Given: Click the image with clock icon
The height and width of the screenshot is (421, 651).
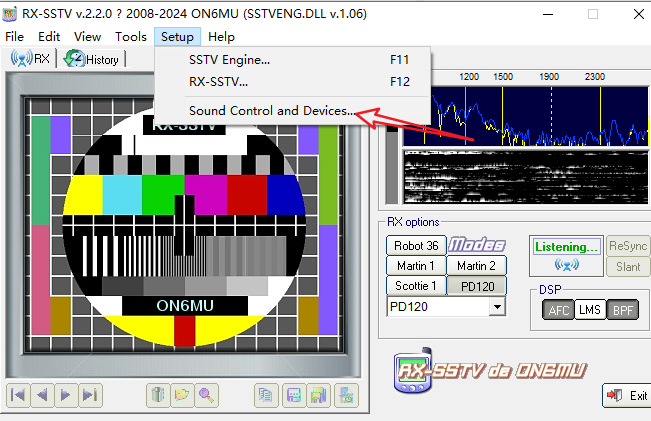Looking at the screenshot, I should click(x=346, y=395).
